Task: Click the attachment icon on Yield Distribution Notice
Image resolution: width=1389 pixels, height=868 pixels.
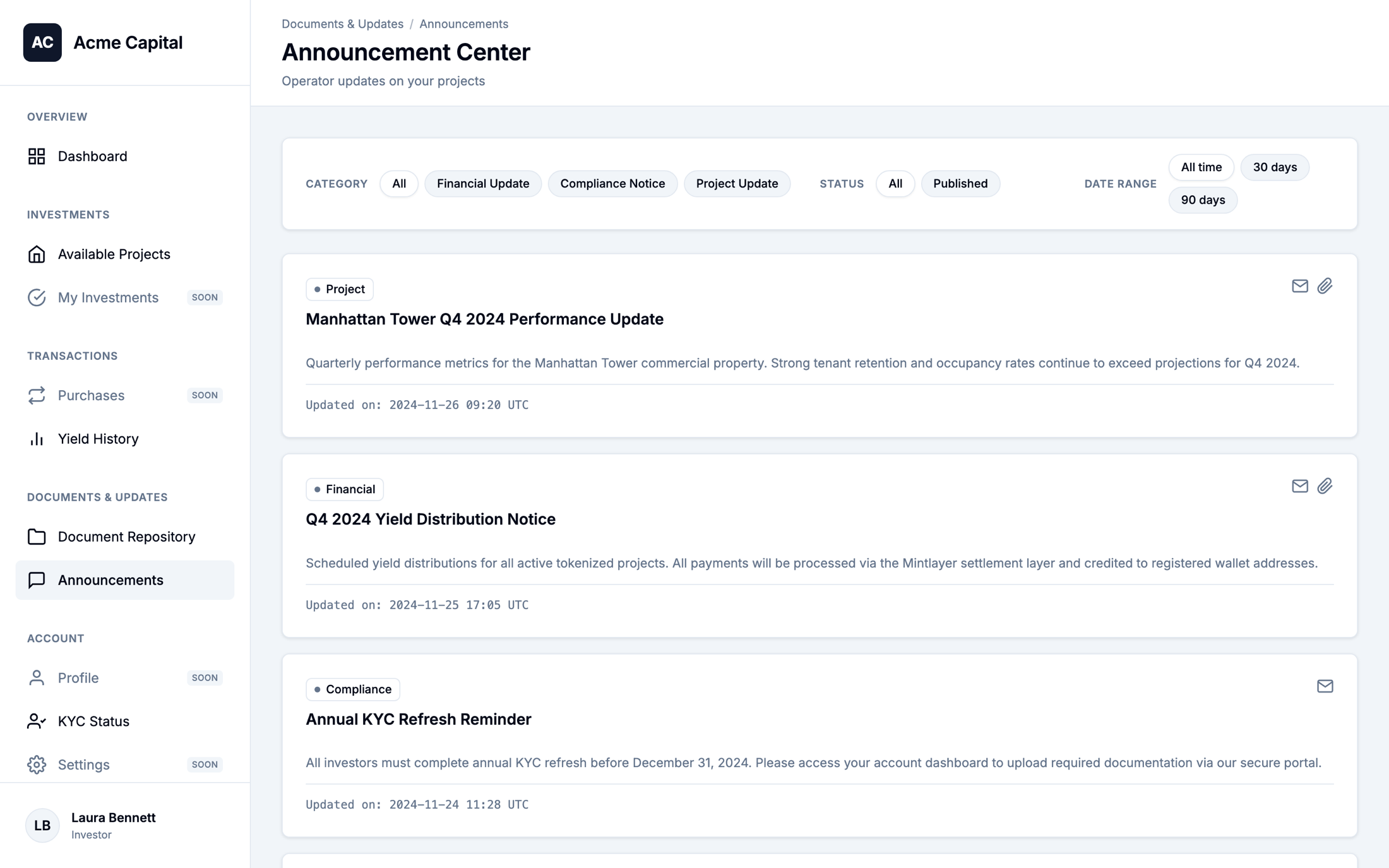Action: coord(1325,486)
